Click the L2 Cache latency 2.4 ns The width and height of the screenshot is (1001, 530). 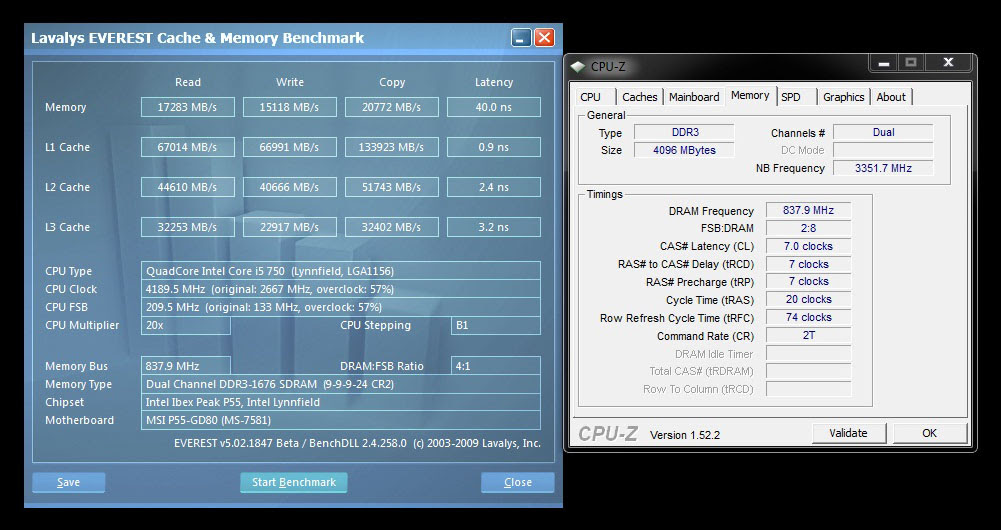tap(494, 187)
